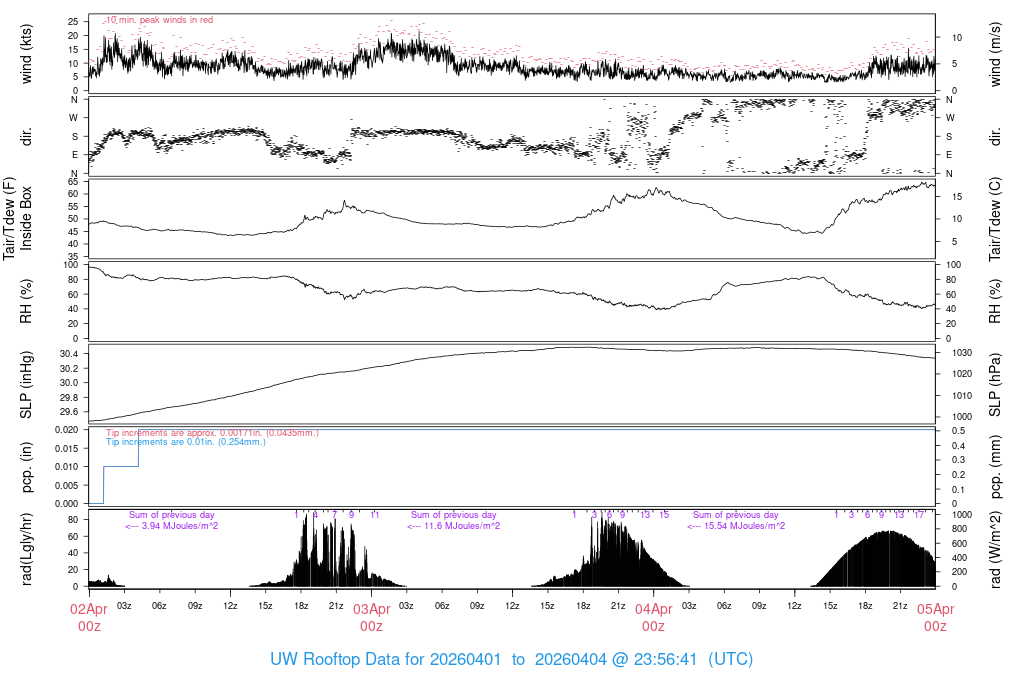Click the 02Apr 00z date marker
This screenshot has width=1024, height=700.
89,616
